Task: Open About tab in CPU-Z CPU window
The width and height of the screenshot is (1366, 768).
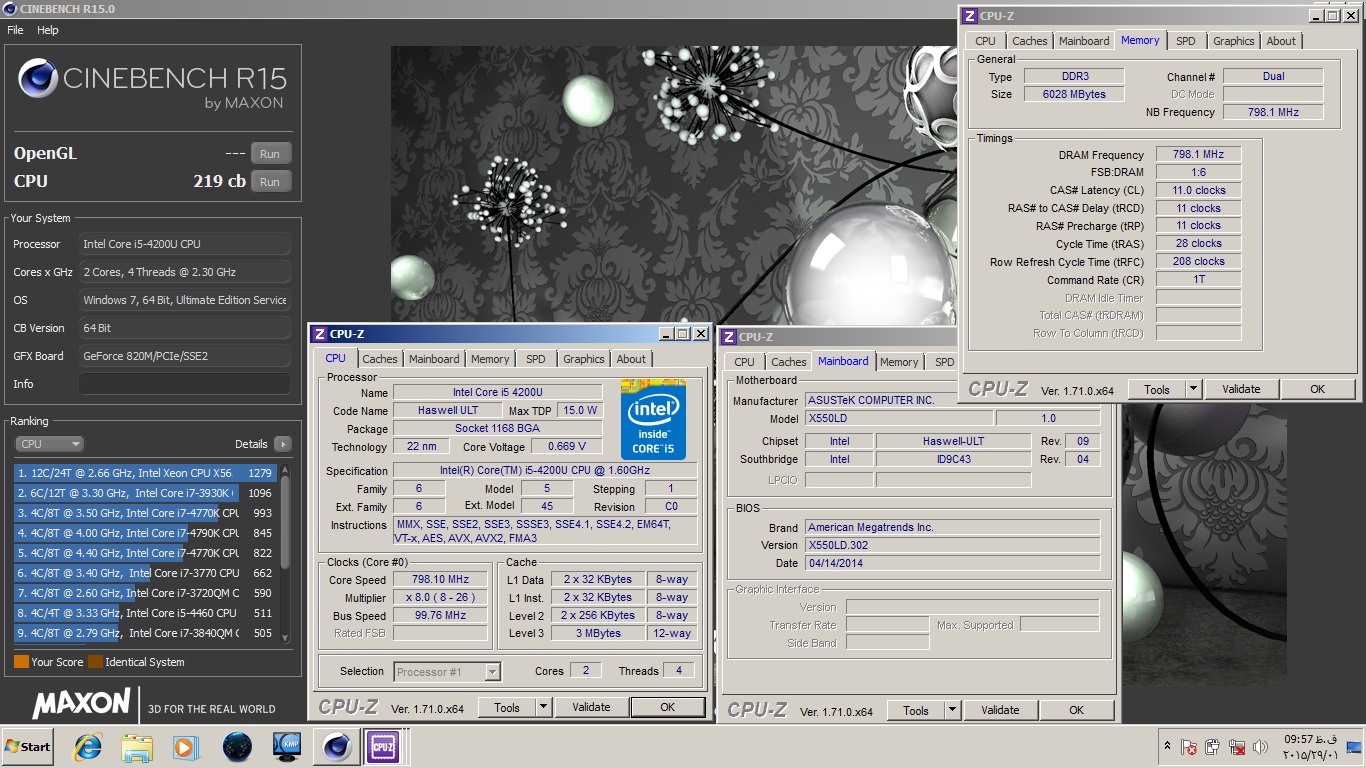Action: [x=631, y=359]
